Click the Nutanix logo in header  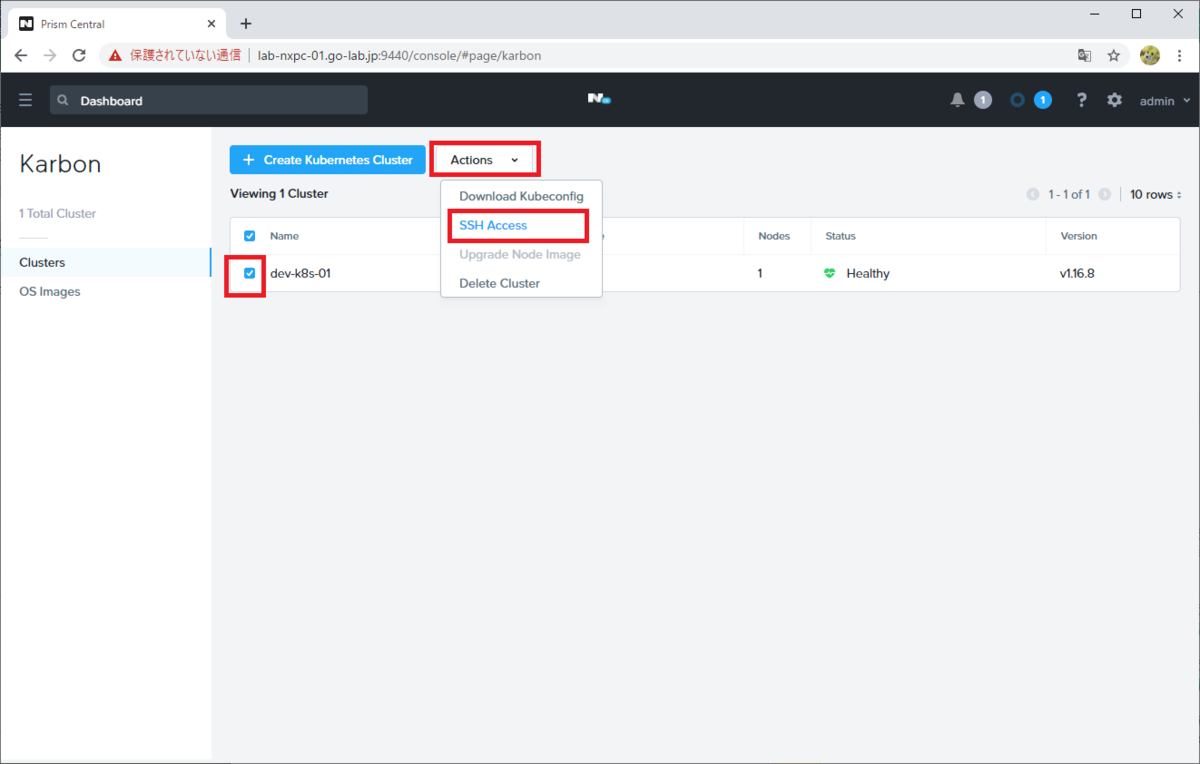click(x=599, y=99)
